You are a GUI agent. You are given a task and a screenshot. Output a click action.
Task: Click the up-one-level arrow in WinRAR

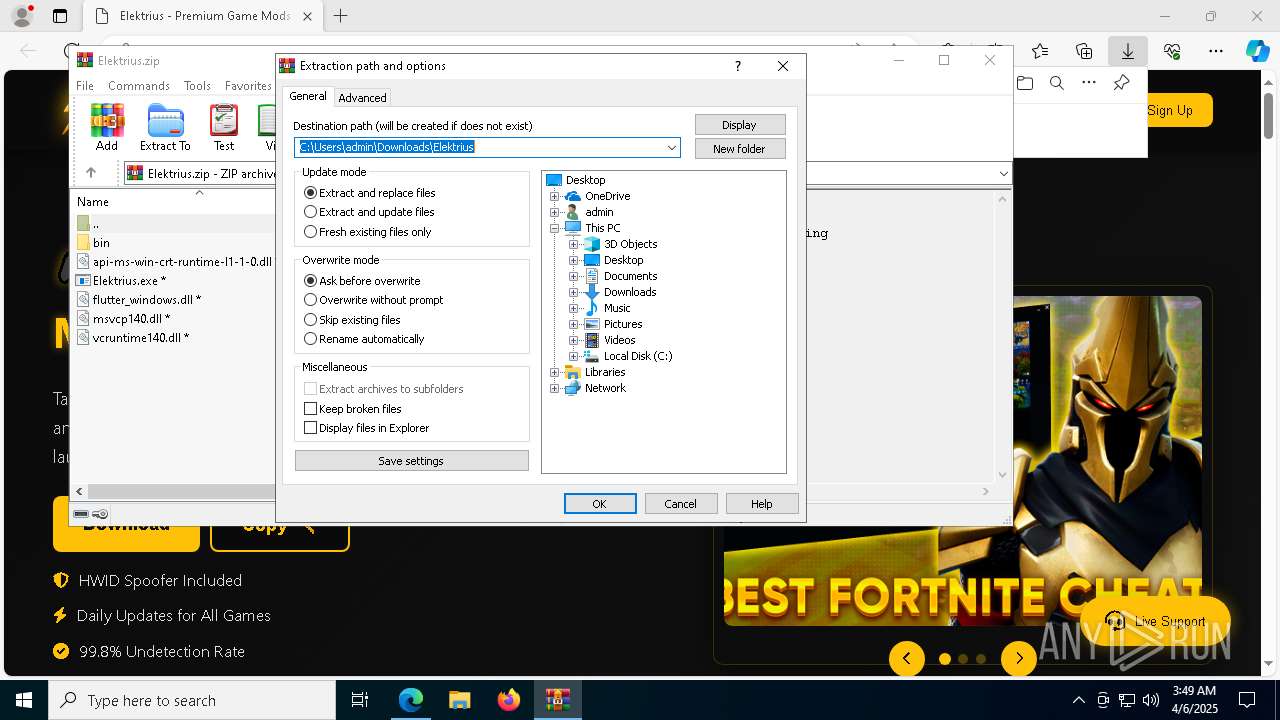pyautogui.click(x=91, y=173)
